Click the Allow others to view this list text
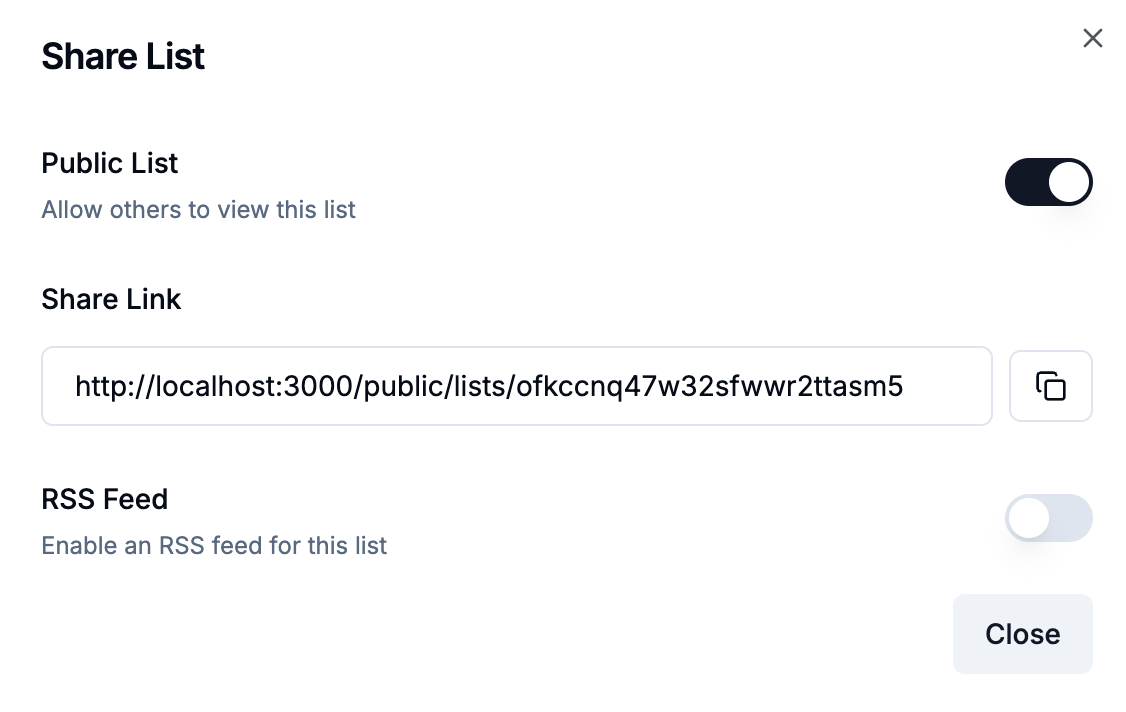 click(198, 210)
